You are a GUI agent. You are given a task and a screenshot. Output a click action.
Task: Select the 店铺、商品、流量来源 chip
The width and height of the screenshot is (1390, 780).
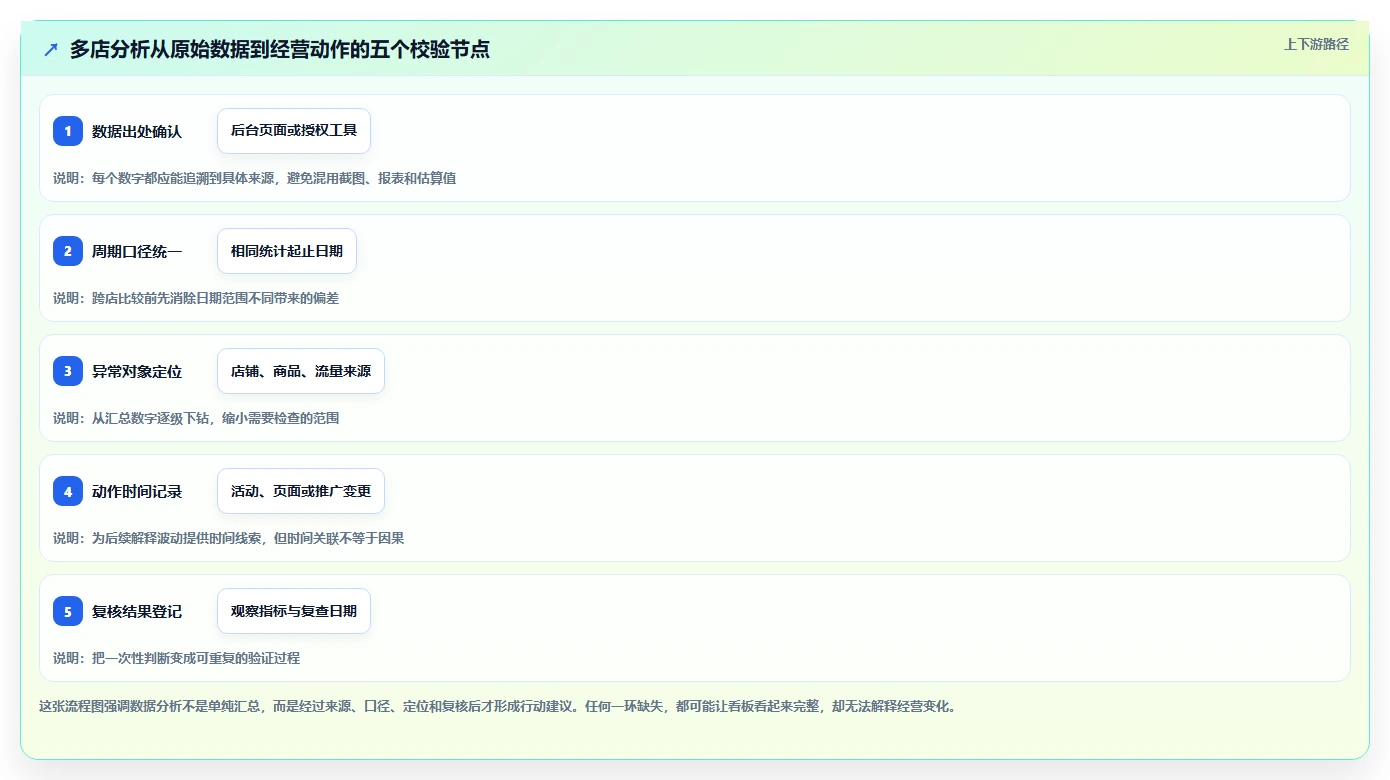301,371
